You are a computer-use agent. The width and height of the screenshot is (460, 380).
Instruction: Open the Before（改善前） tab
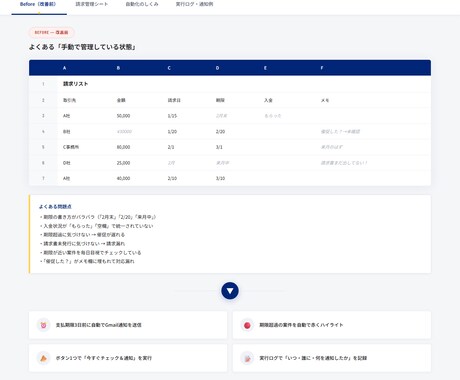coord(39,5)
